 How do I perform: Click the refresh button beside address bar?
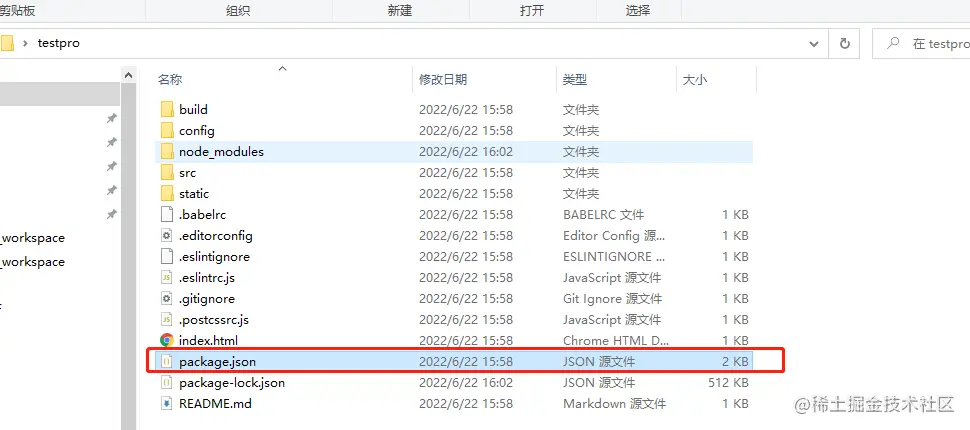844,43
